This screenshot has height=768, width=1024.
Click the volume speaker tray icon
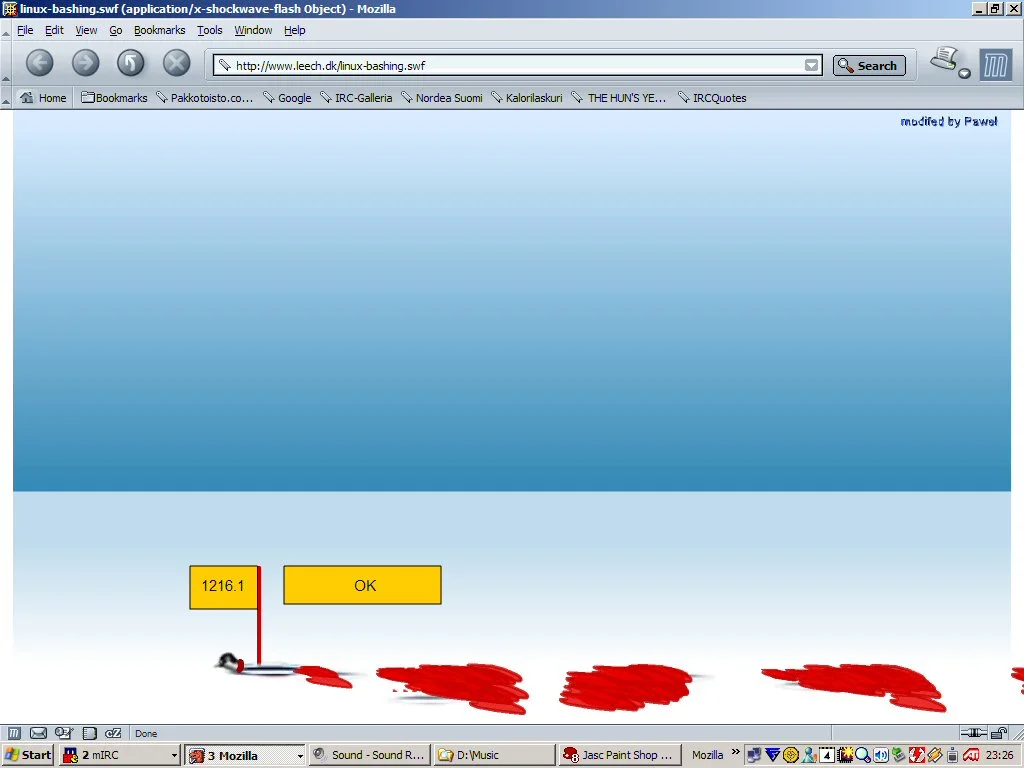(880, 755)
